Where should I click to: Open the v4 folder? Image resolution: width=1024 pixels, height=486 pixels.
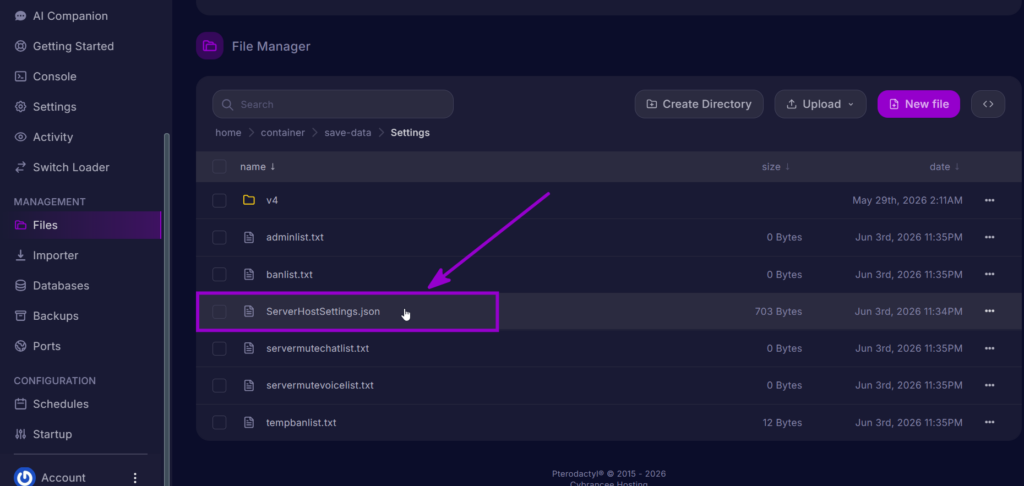pos(272,201)
